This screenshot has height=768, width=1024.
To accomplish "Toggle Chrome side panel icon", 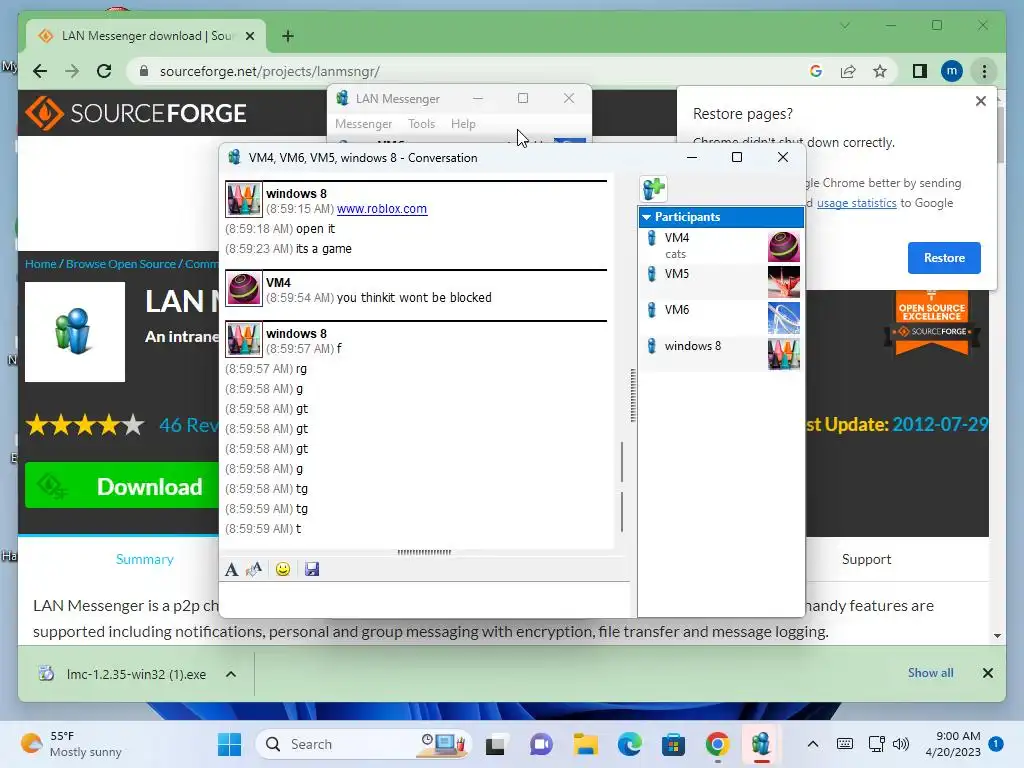I will point(920,71).
